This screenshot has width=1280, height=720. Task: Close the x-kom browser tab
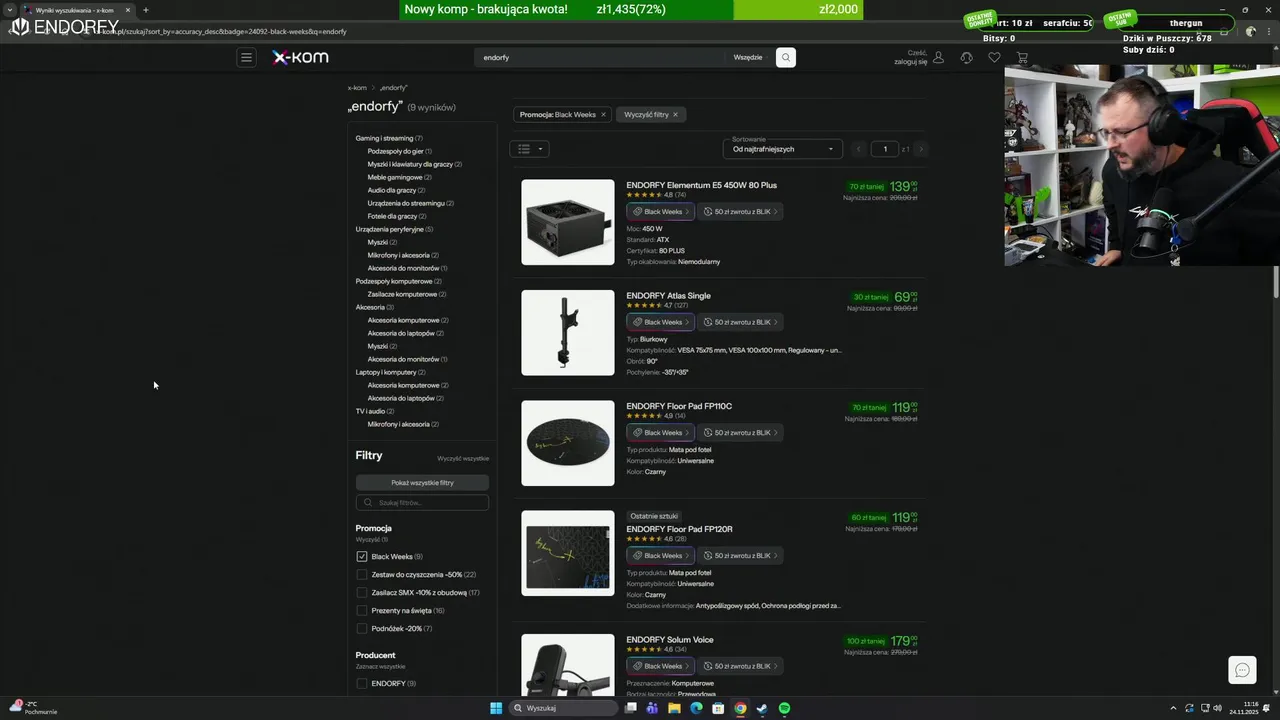point(127,10)
